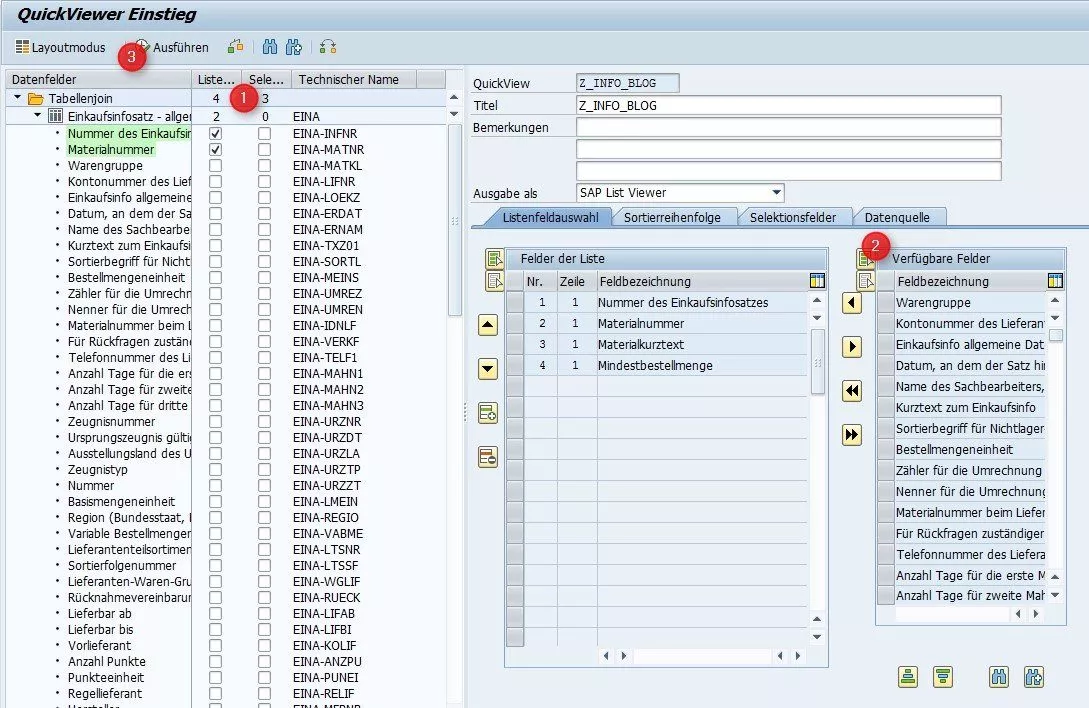Click vertical scrollbar thumb in Verfügbare Felder
The width and height of the screenshot is (1089, 708).
(x=1056, y=336)
